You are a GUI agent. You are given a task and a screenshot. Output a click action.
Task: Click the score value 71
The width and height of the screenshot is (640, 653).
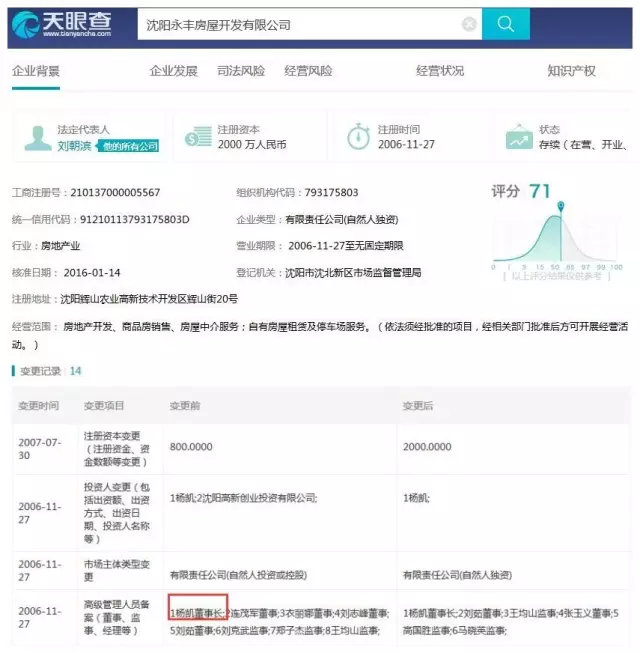coord(540,192)
